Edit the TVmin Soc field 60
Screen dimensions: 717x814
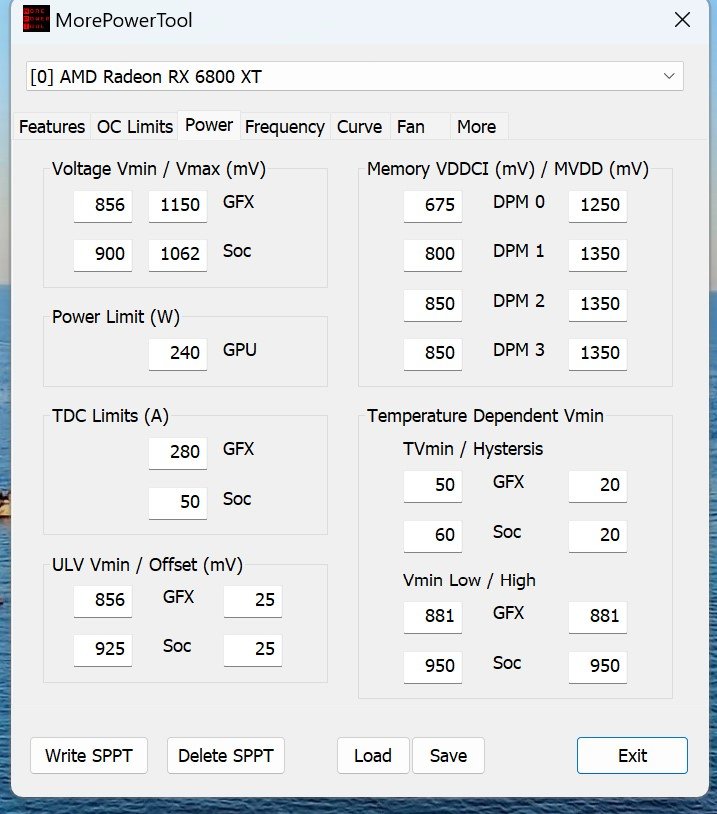(432, 535)
